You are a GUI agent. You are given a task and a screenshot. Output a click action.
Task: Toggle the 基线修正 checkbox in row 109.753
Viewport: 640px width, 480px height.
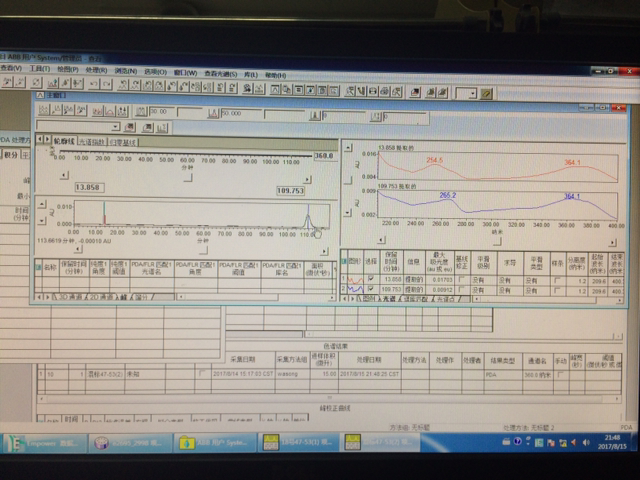pos(462,290)
